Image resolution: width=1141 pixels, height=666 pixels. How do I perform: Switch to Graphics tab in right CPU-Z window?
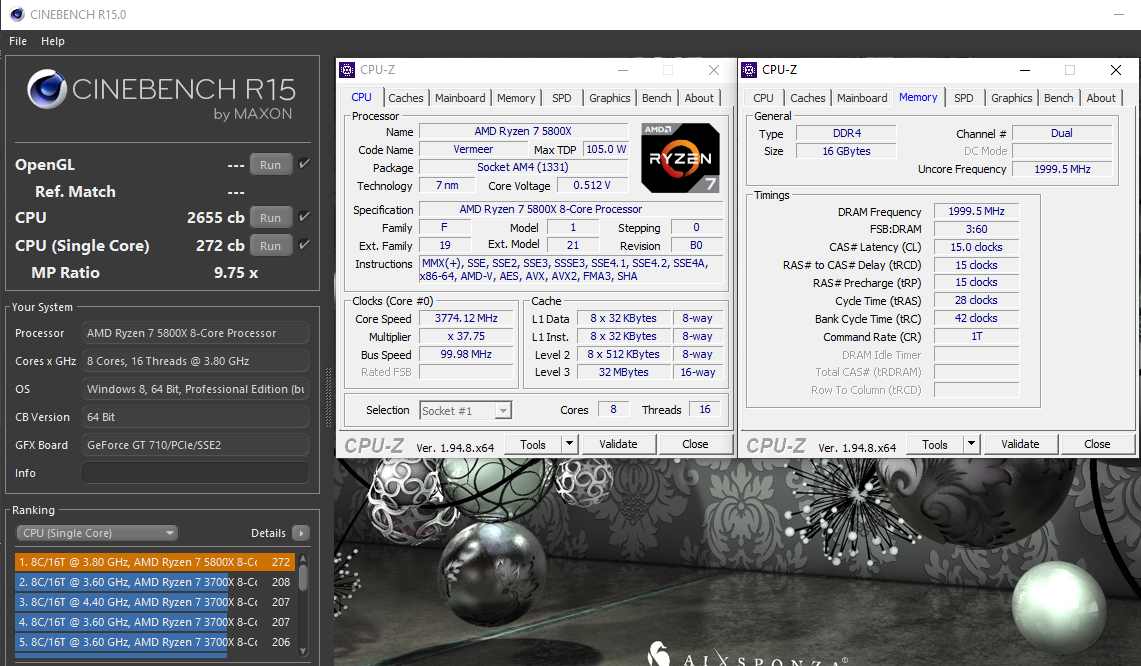click(x=1011, y=98)
